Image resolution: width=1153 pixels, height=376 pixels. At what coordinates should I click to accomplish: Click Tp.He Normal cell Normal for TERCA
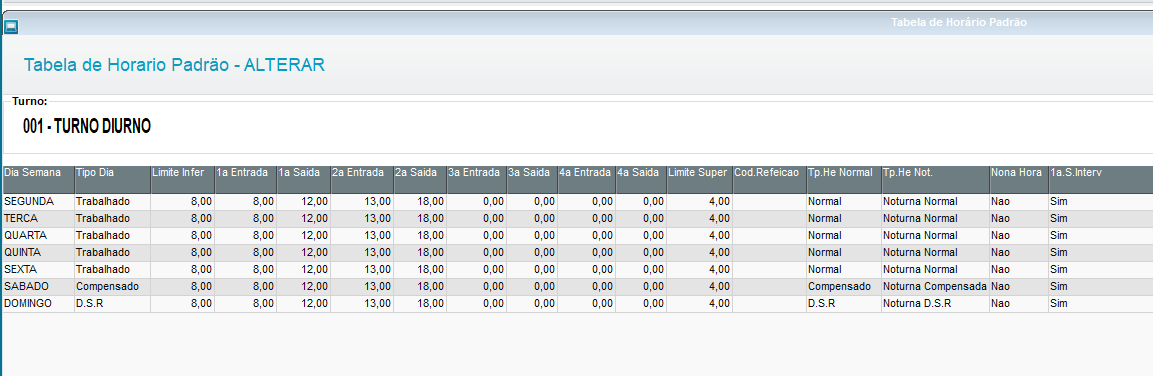844,218
